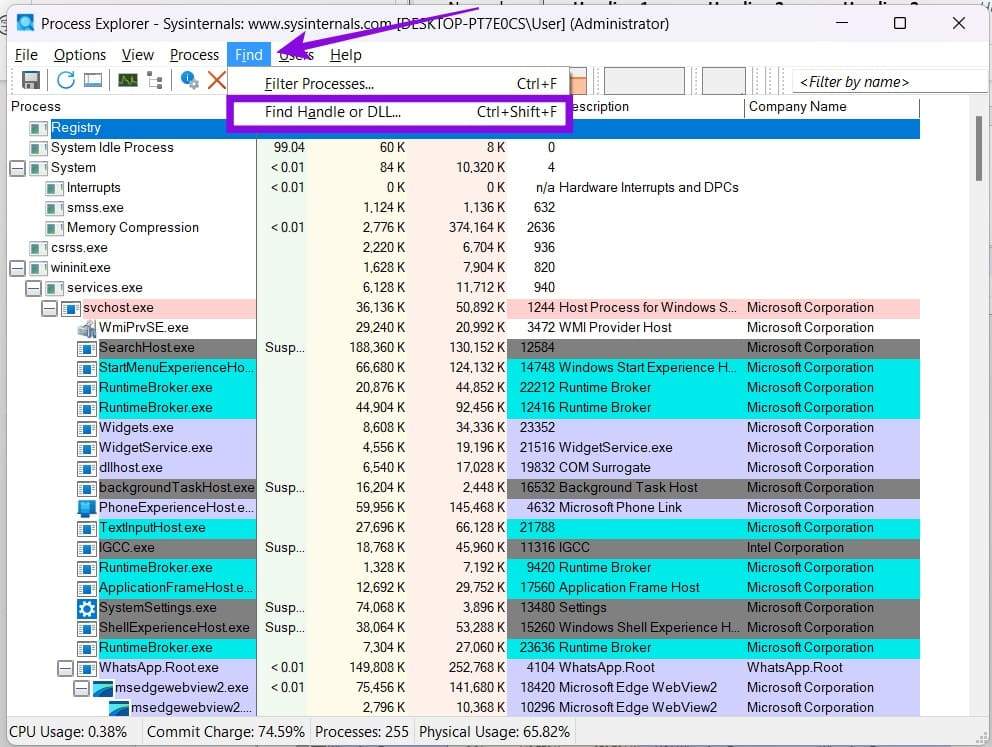
Task: Click the green CPU graph toolbar icon
Action: (x=128, y=80)
